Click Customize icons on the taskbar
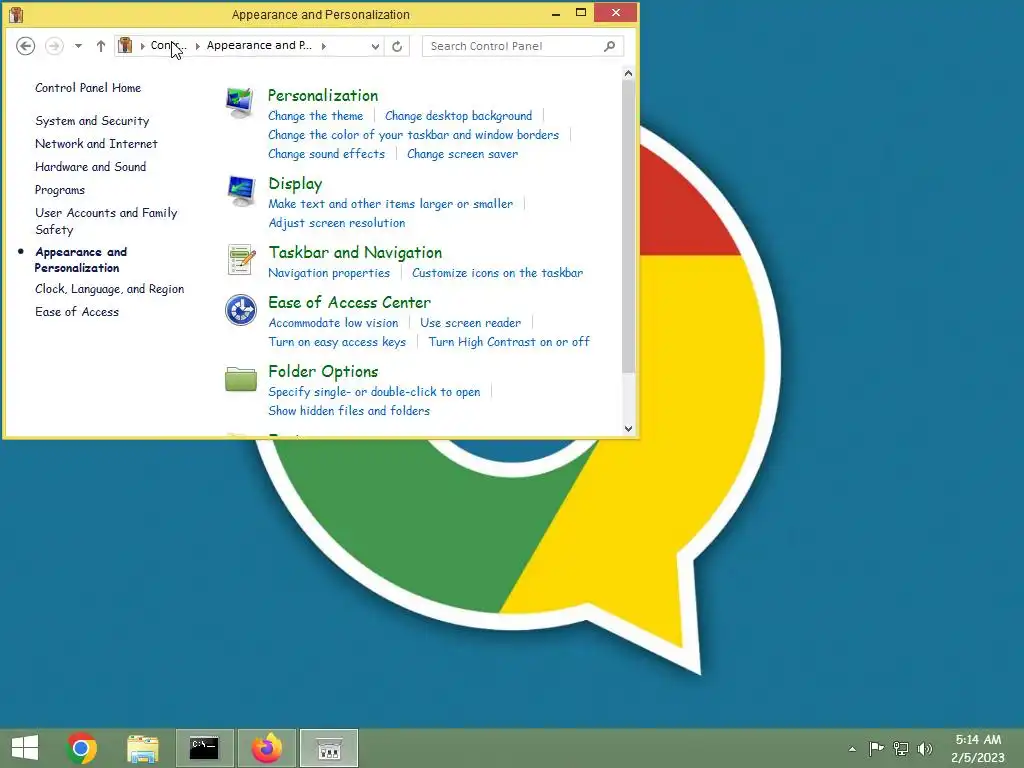This screenshot has height=768, width=1024. coord(498,273)
